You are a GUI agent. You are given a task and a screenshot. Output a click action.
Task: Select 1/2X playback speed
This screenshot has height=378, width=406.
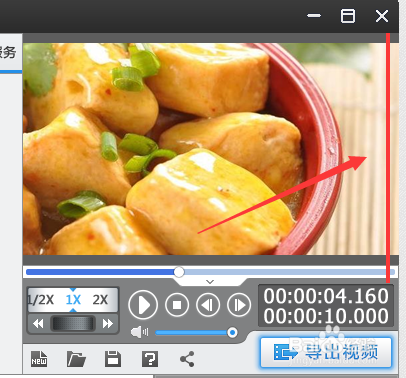coord(41,300)
